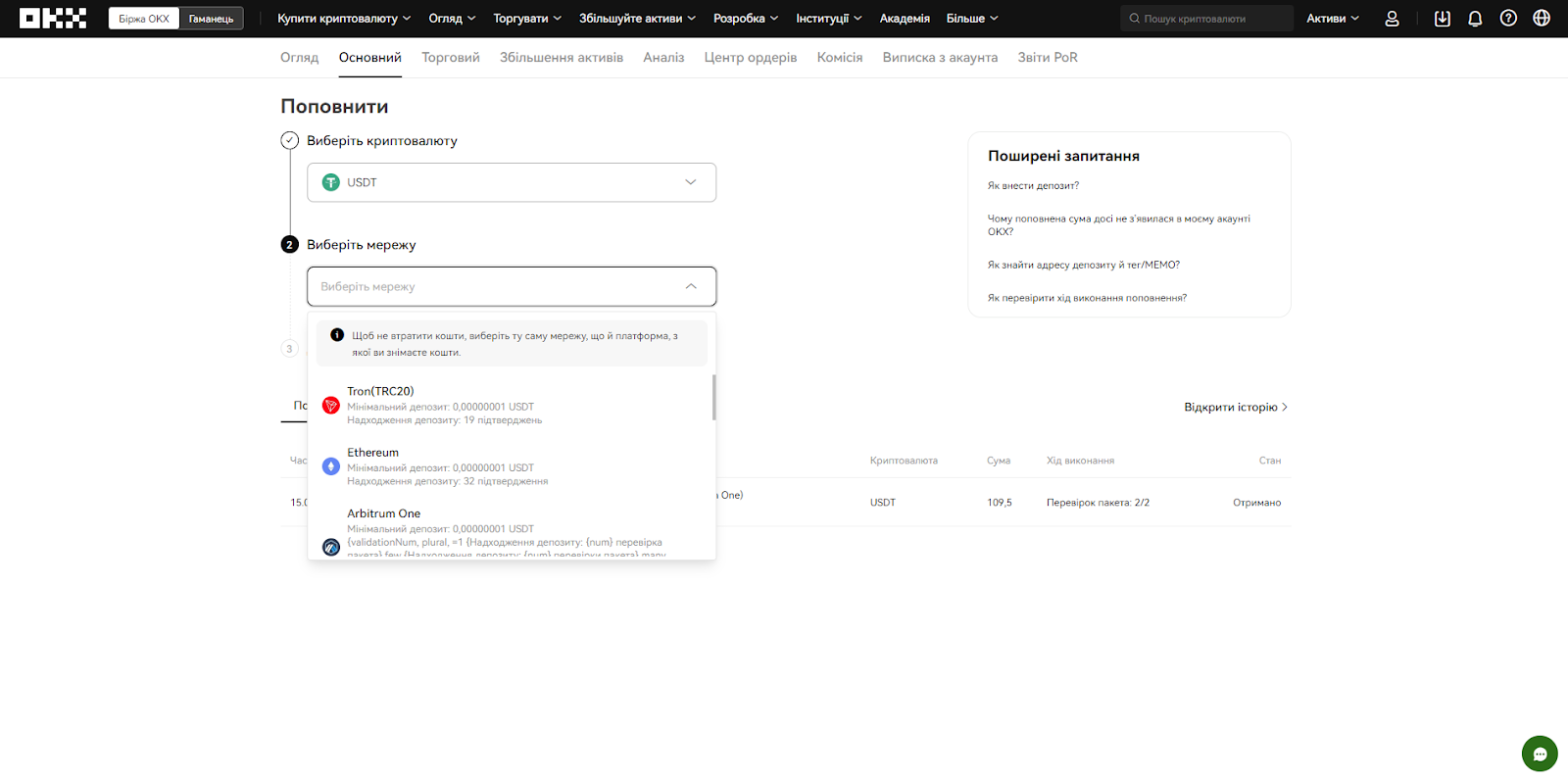
Task: Open Центр ордерів tab
Action: pos(751,57)
